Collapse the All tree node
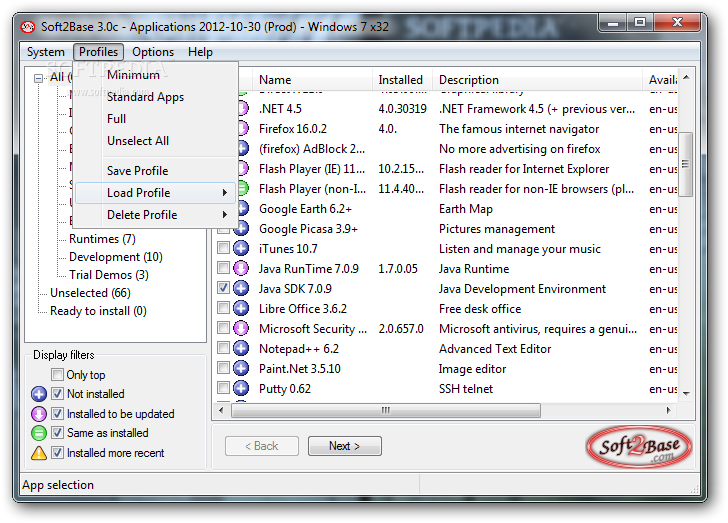Image resolution: width=728 pixels, height=523 pixels. 39,78
